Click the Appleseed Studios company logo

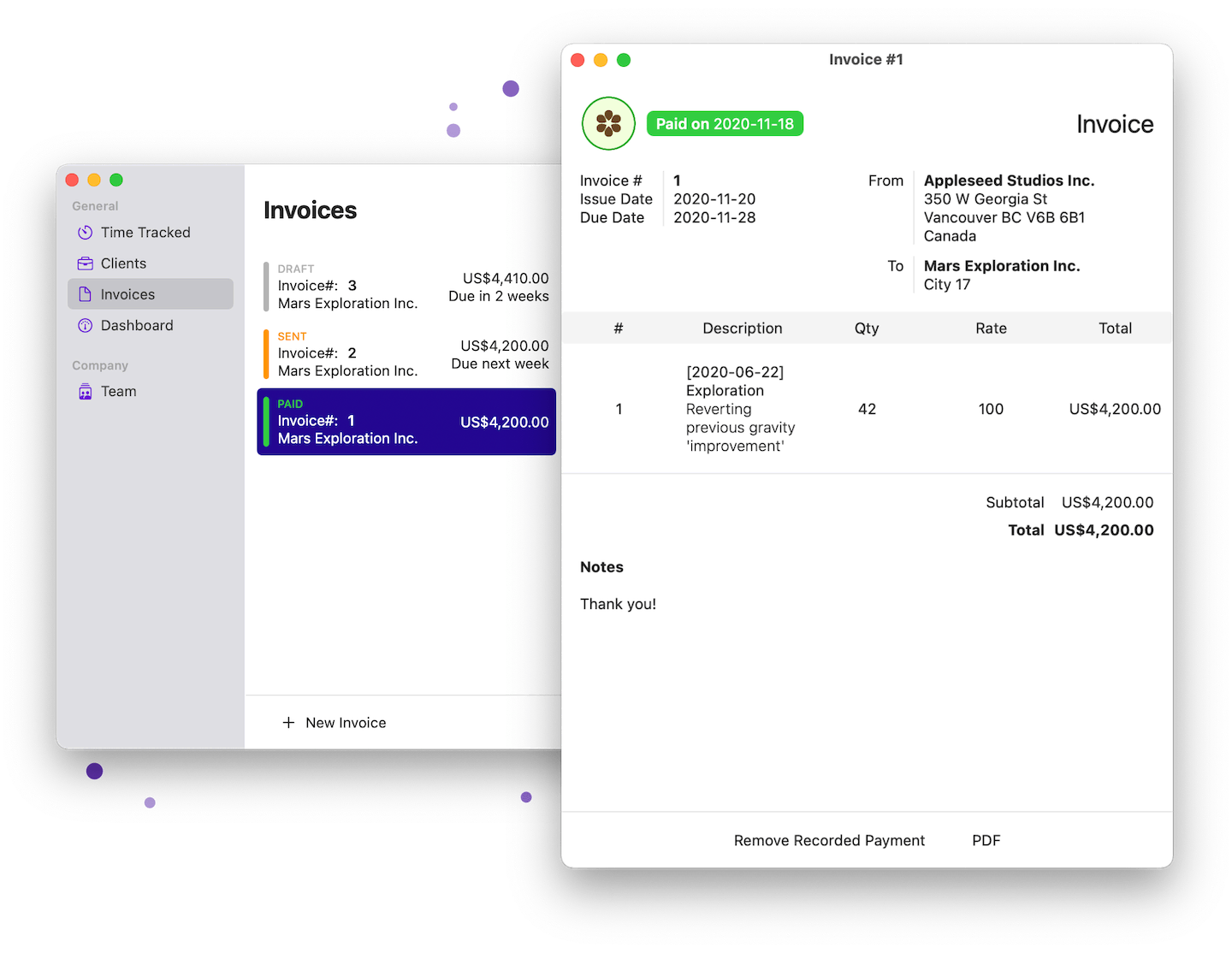pos(607,123)
